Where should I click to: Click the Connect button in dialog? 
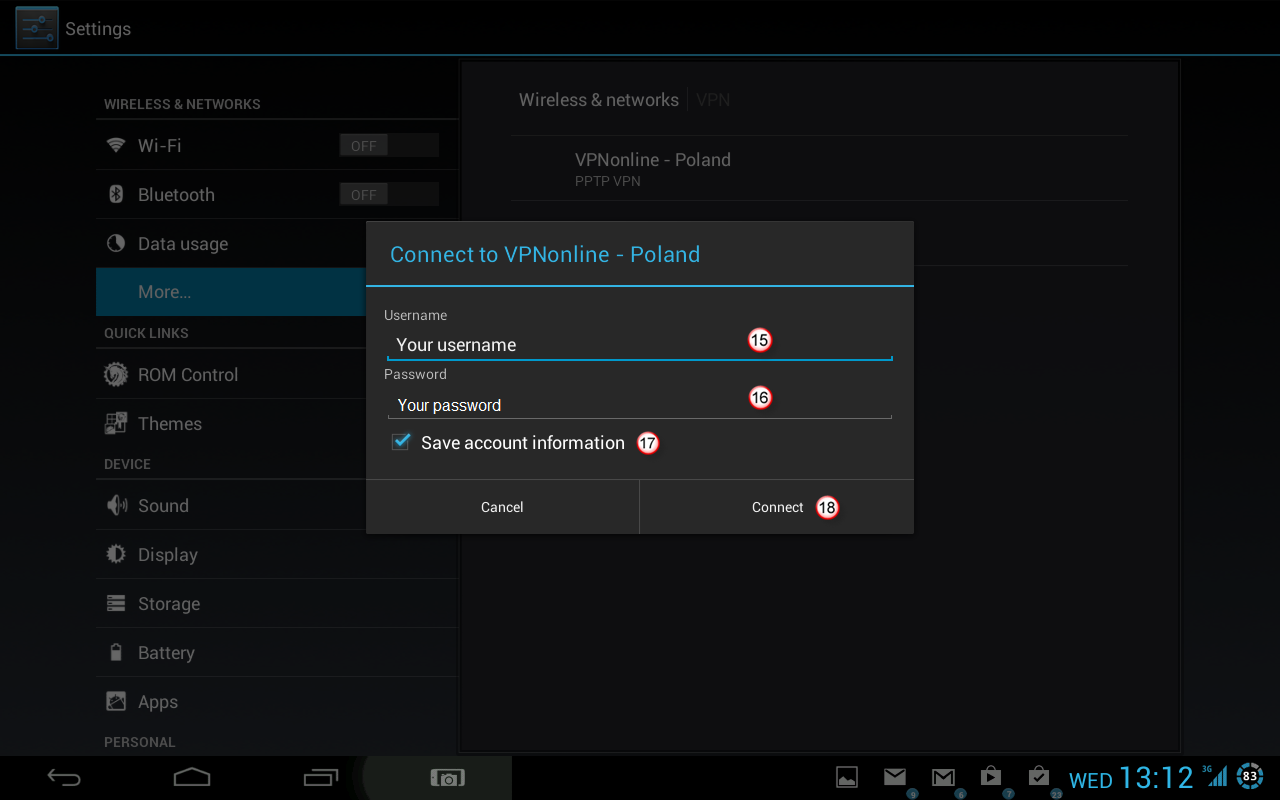point(777,507)
